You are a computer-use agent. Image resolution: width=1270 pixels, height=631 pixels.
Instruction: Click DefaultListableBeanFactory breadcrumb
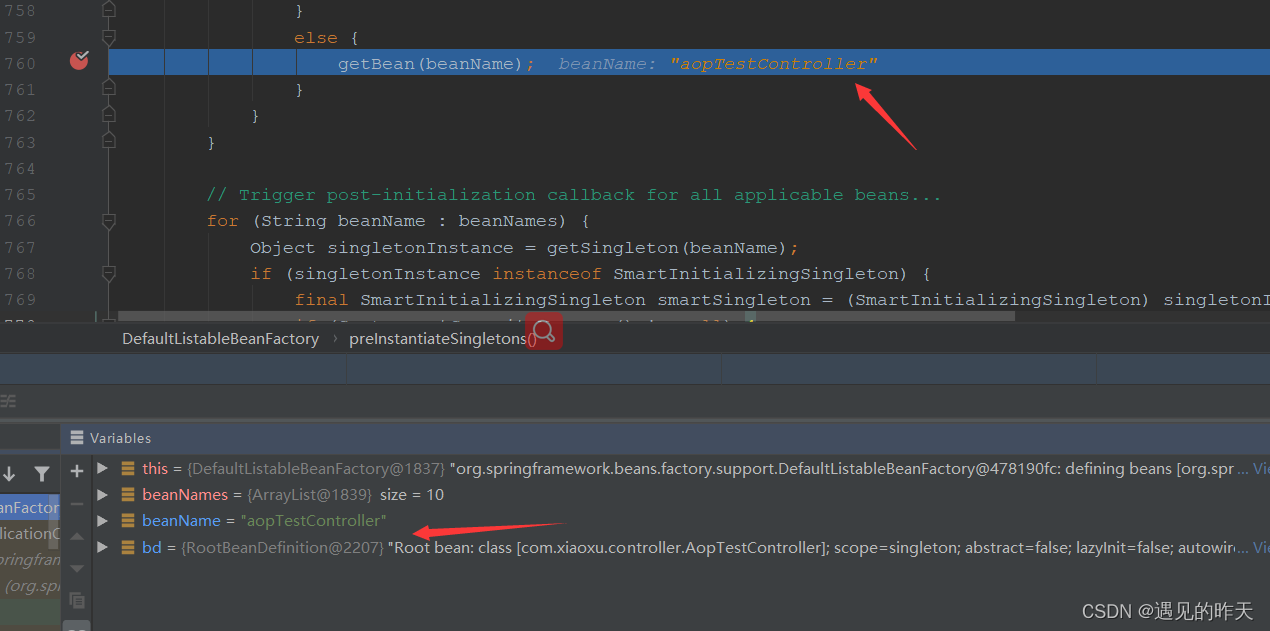point(220,339)
